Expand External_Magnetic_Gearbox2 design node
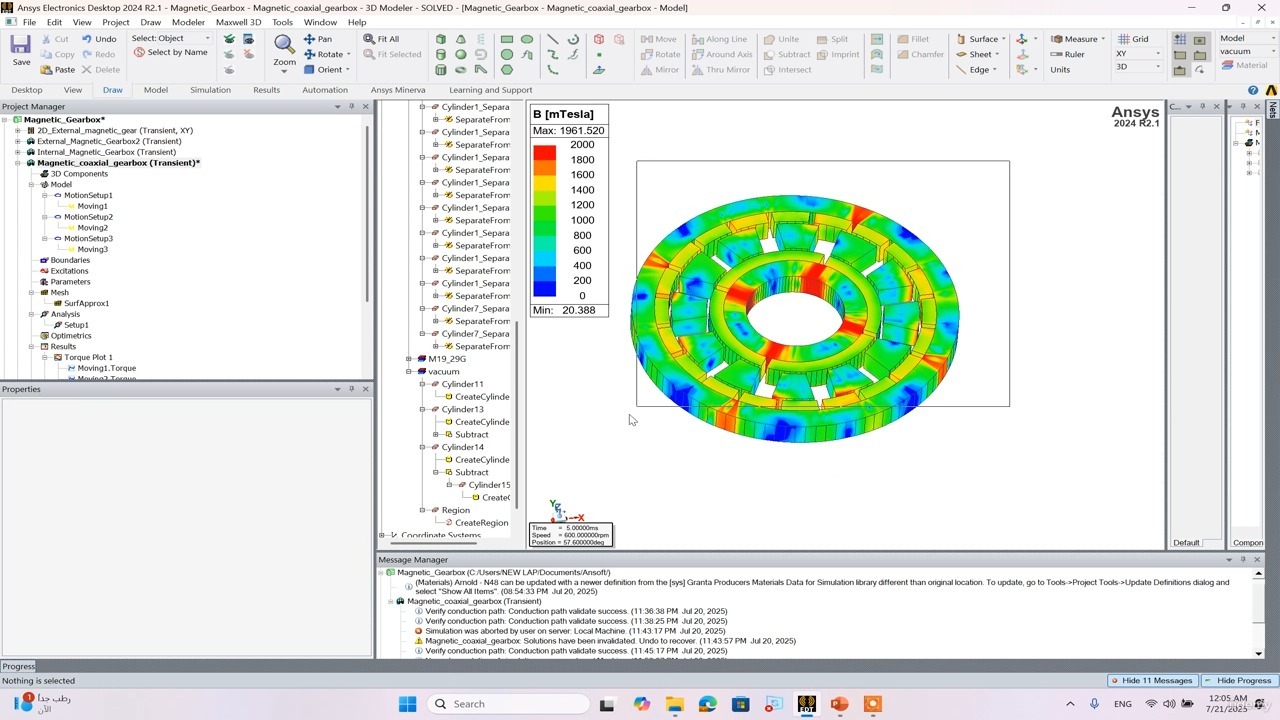The width and height of the screenshot is (1280, 720). point(17,141)
